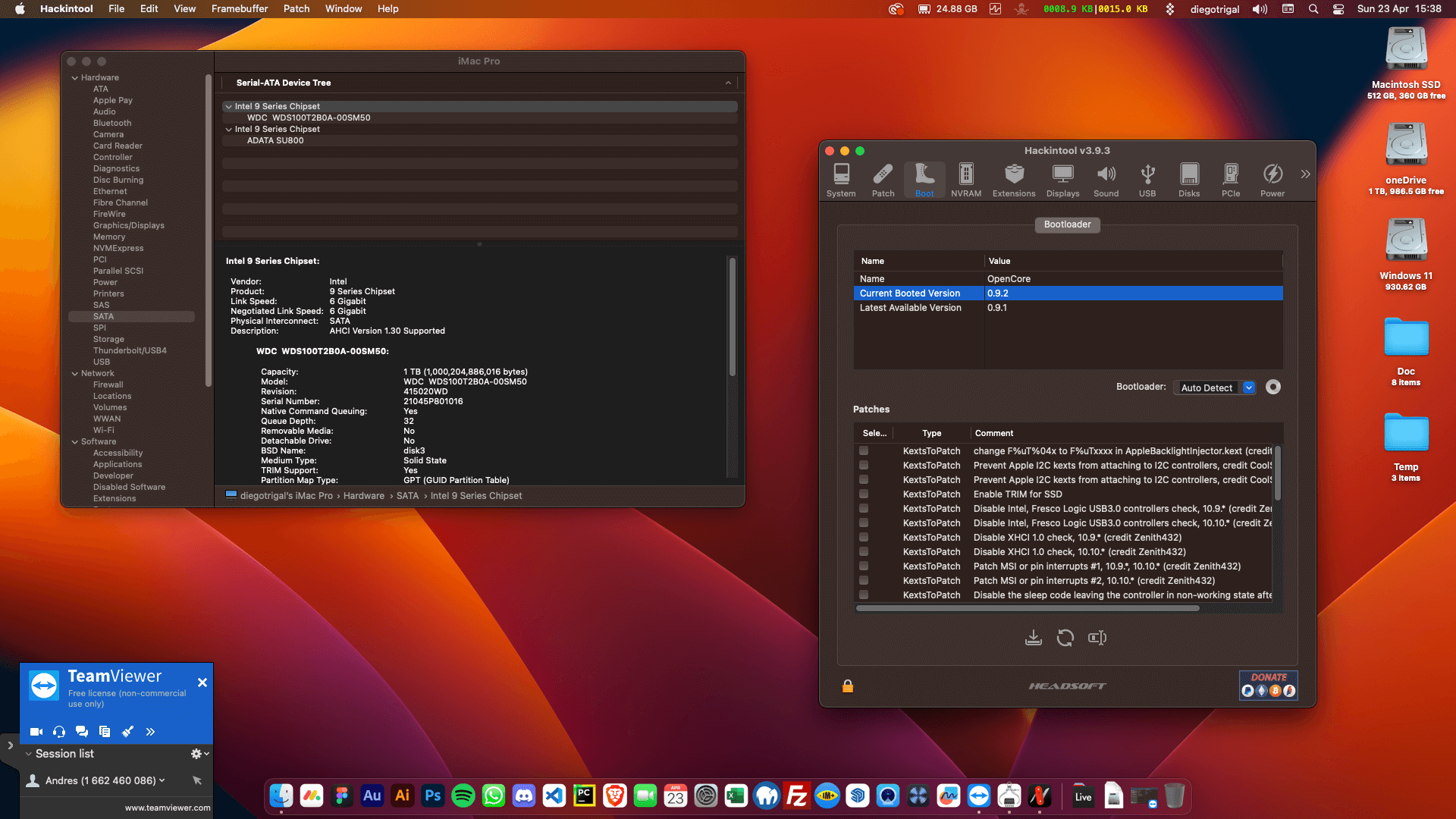Tick checkbox for Disable the sleep code patch
1456x819 pixels.
point(863,595)
